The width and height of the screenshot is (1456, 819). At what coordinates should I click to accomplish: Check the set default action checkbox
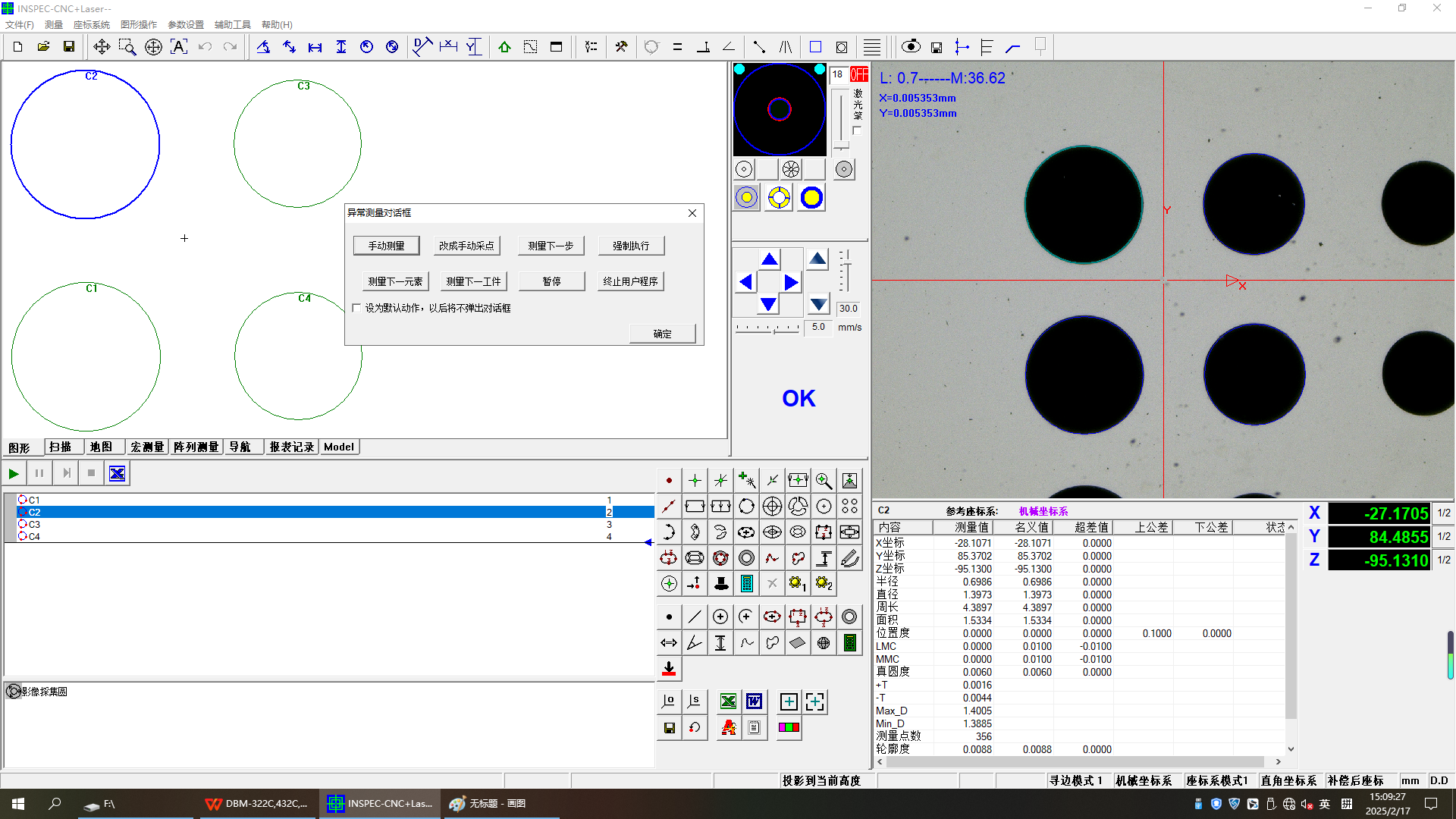tap(356, 308)
